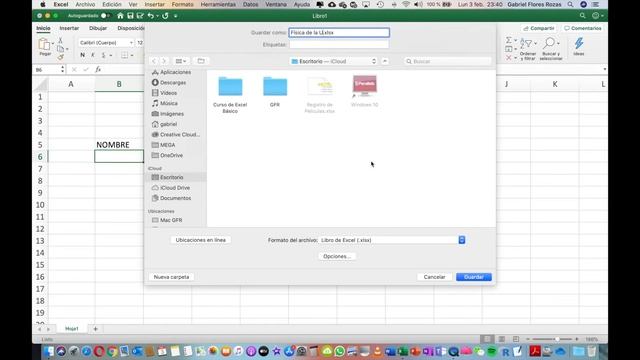640x360 pixels.
Task: Open Trash in the Dock
Action: tap(591, 351)
